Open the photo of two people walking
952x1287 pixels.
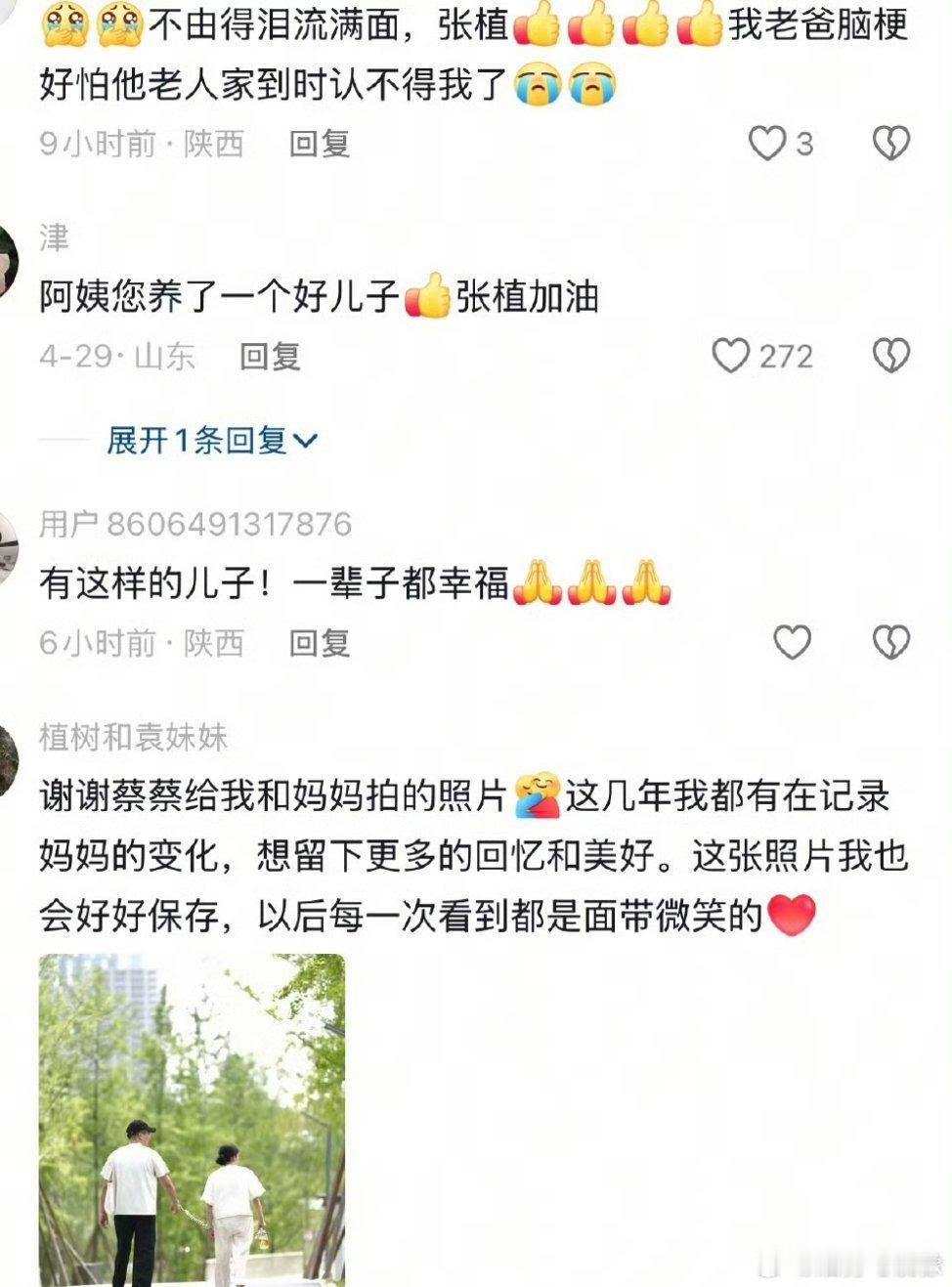[x=192, y=1120]
